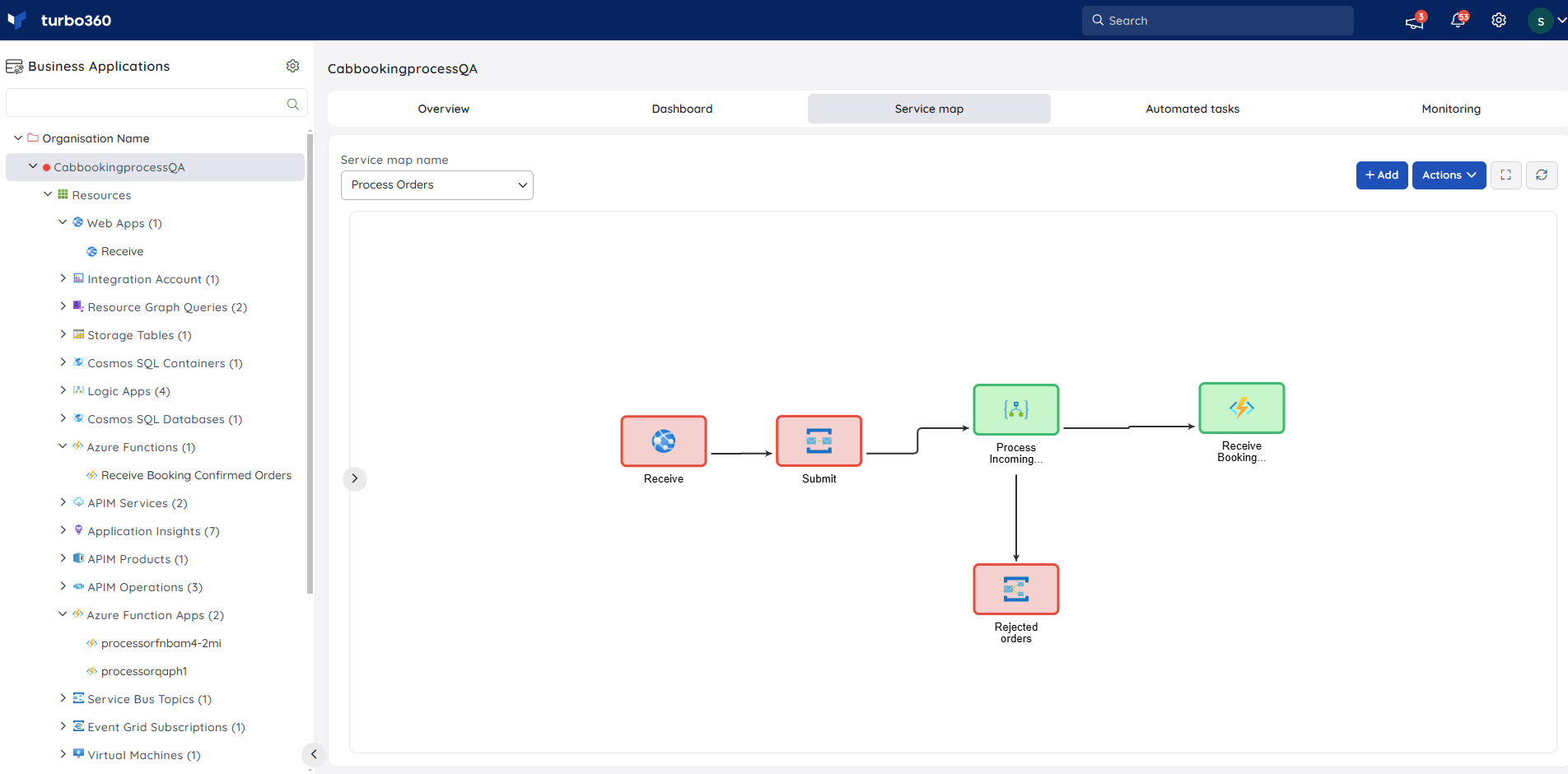Switch to the Automated tasks tab
Viewport: 1568px width, 774px height.
(x=1192, y=109)
